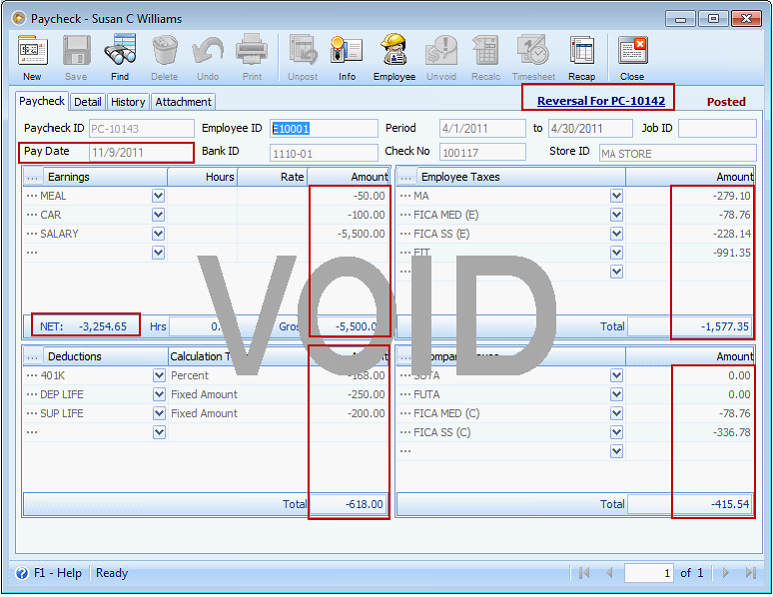This screenshot has width=773, height=597.
Task: Click the Bank ID field 1110-01
Action: pyautogui.click(x=324, y=153)
